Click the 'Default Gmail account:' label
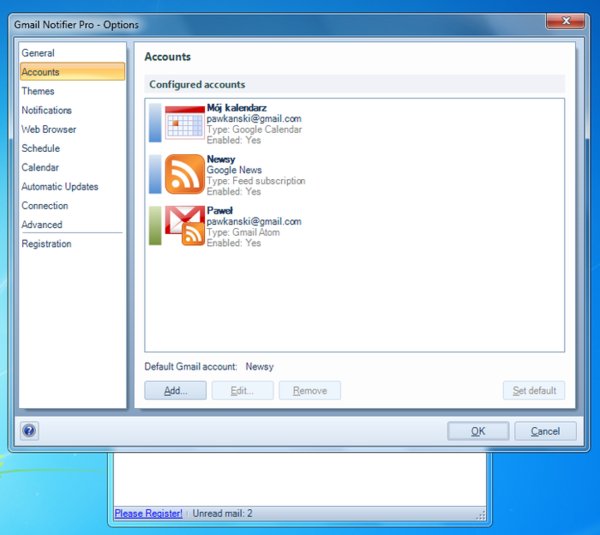Image resolution: width=600 pixels, height=535 pixels. click(x=191, y=367)
